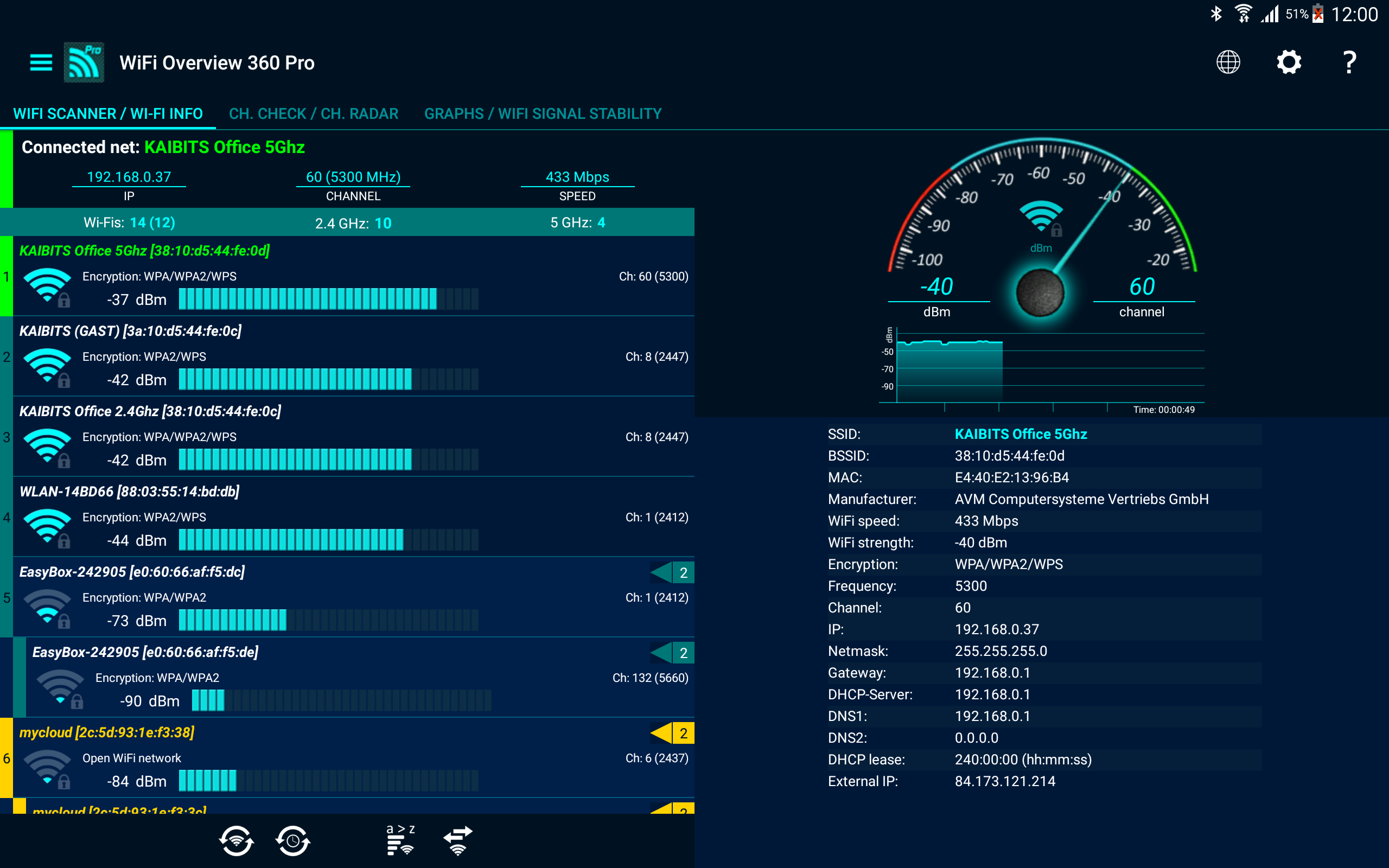Viewport: 1389px width, 868px height.
Task: Tap DNS2 value 0.0.0.0
Action: pos(976,738)
